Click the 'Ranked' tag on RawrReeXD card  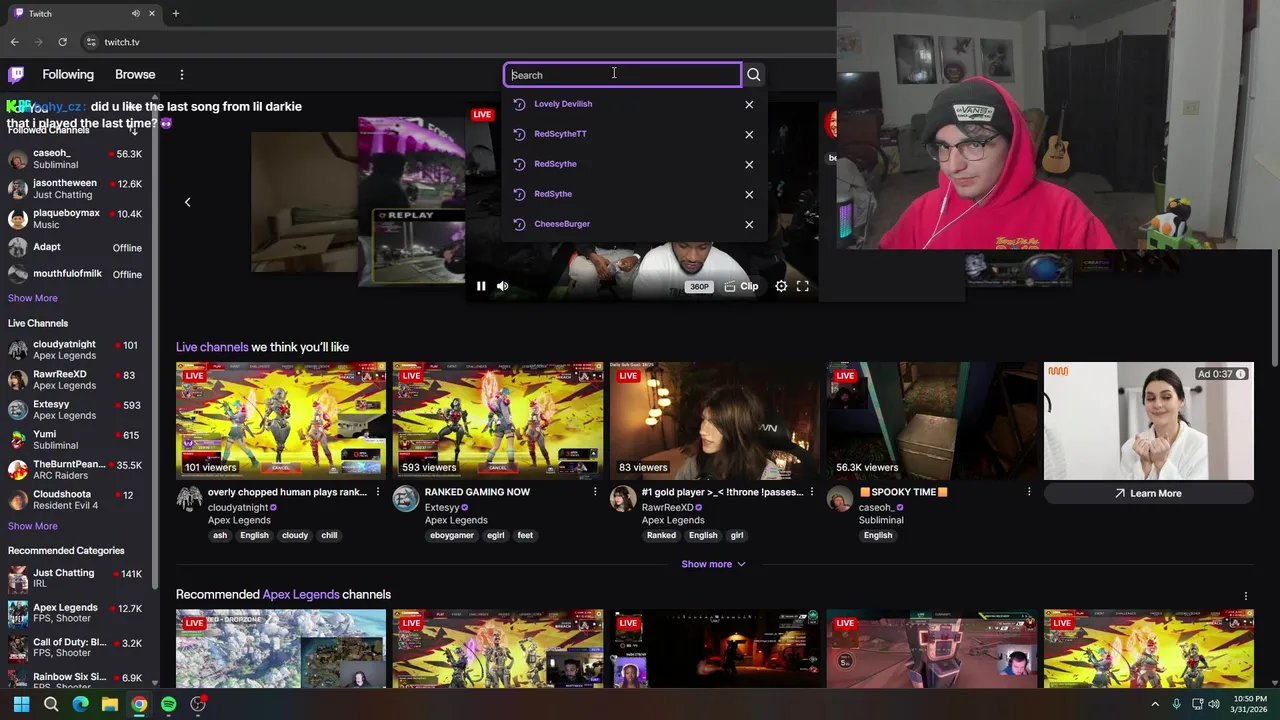tap(661, 535)
